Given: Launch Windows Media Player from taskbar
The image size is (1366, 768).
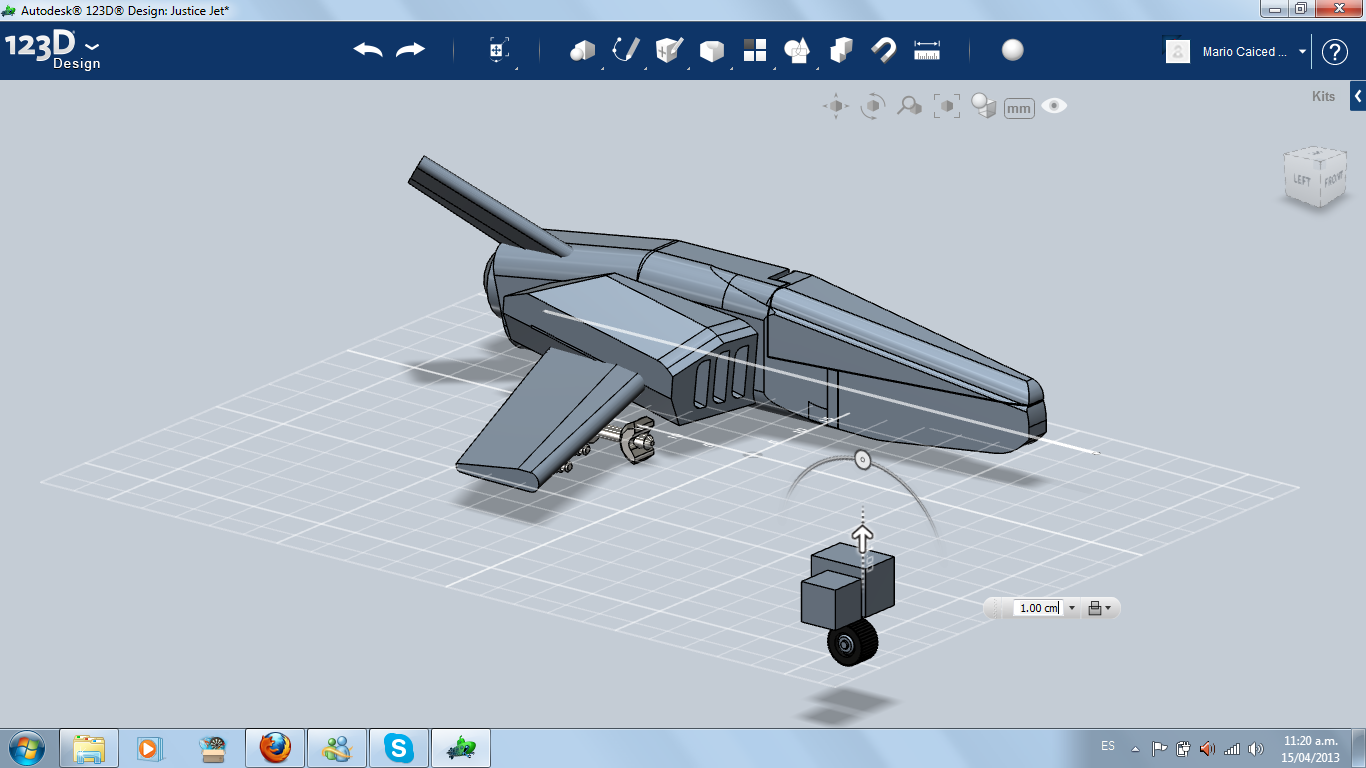Looking at the screenshot, I should click(x=150, y=747).
